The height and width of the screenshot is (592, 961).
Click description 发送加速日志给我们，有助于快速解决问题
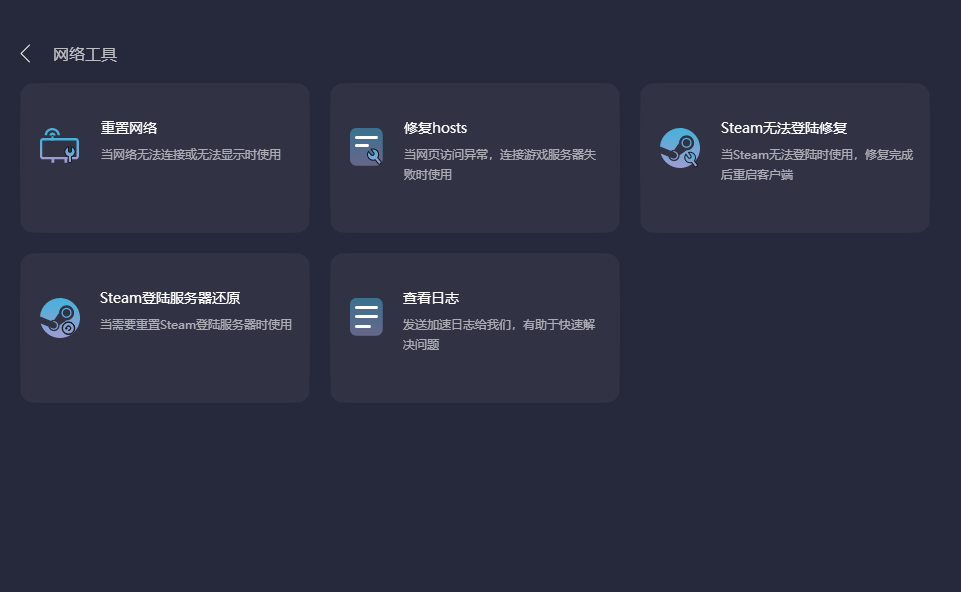(499, 334)
